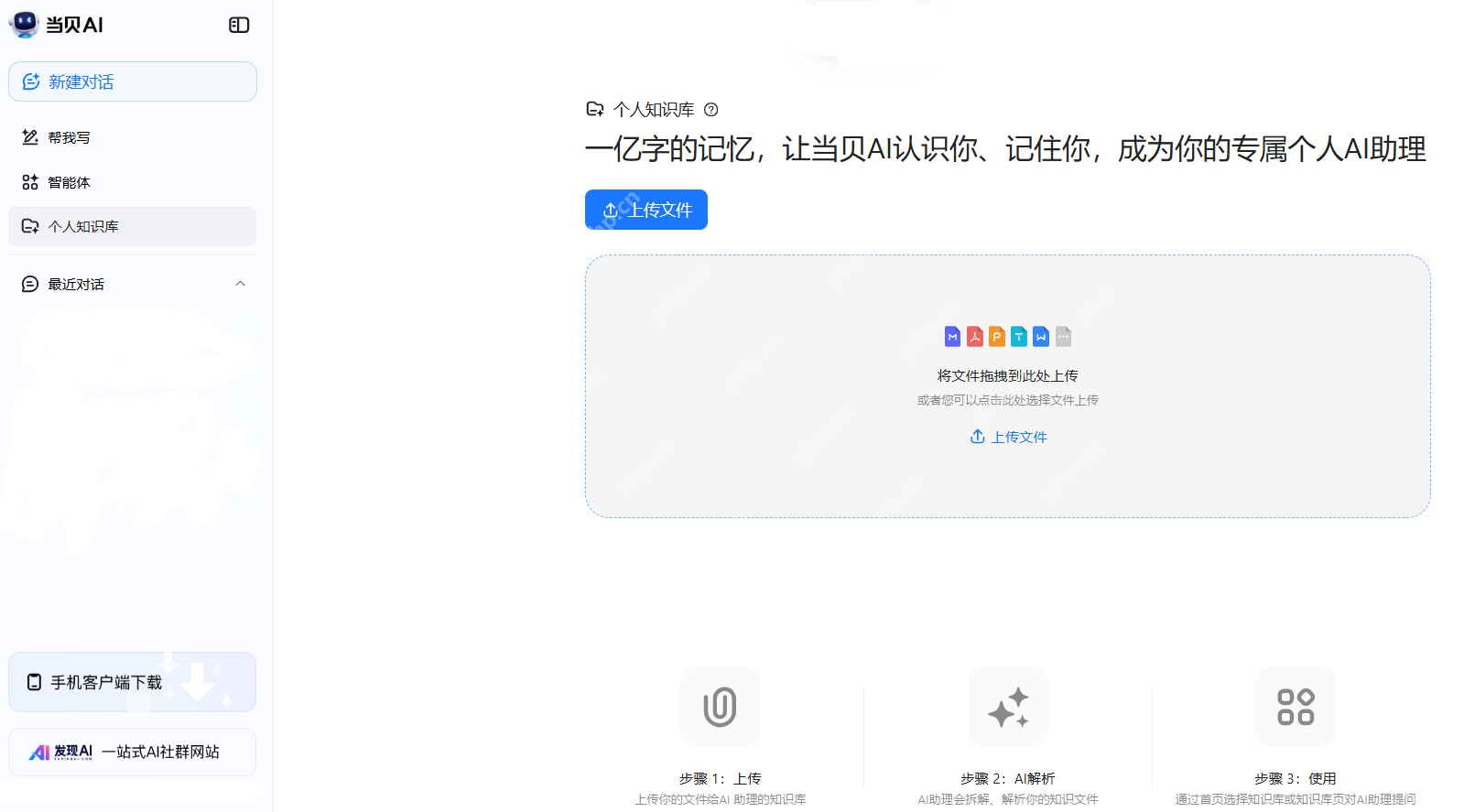
Task: Click the sparkle AI解析 icon for step 2
Action: click(x=1008, y=707)
